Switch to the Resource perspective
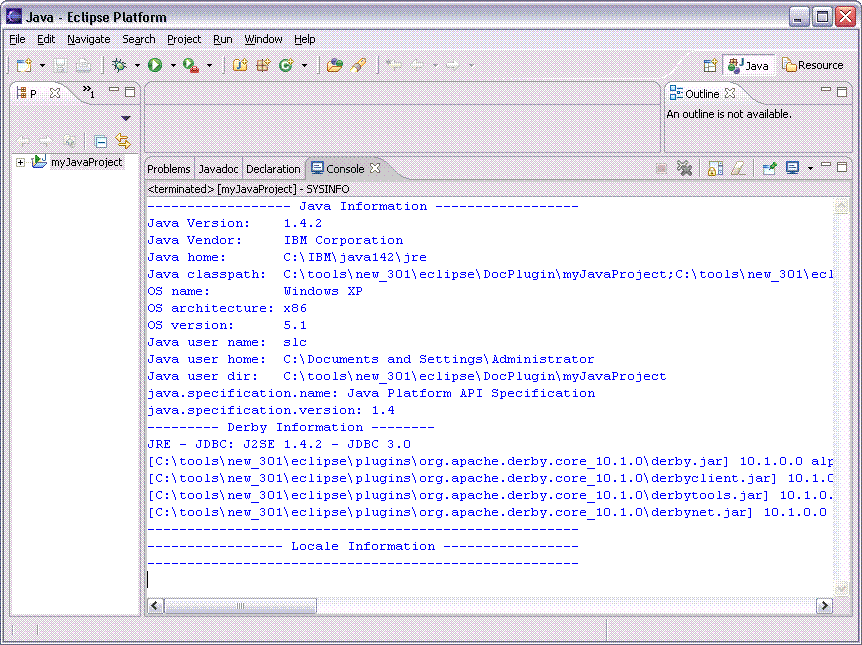862x645 pixels. (x=813, y=65)
